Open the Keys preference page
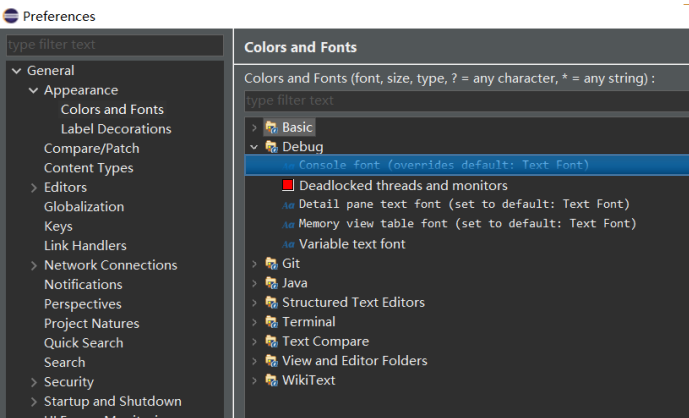Image resolution: width=689 pixels, height=418 pixels. coord(58,226)
